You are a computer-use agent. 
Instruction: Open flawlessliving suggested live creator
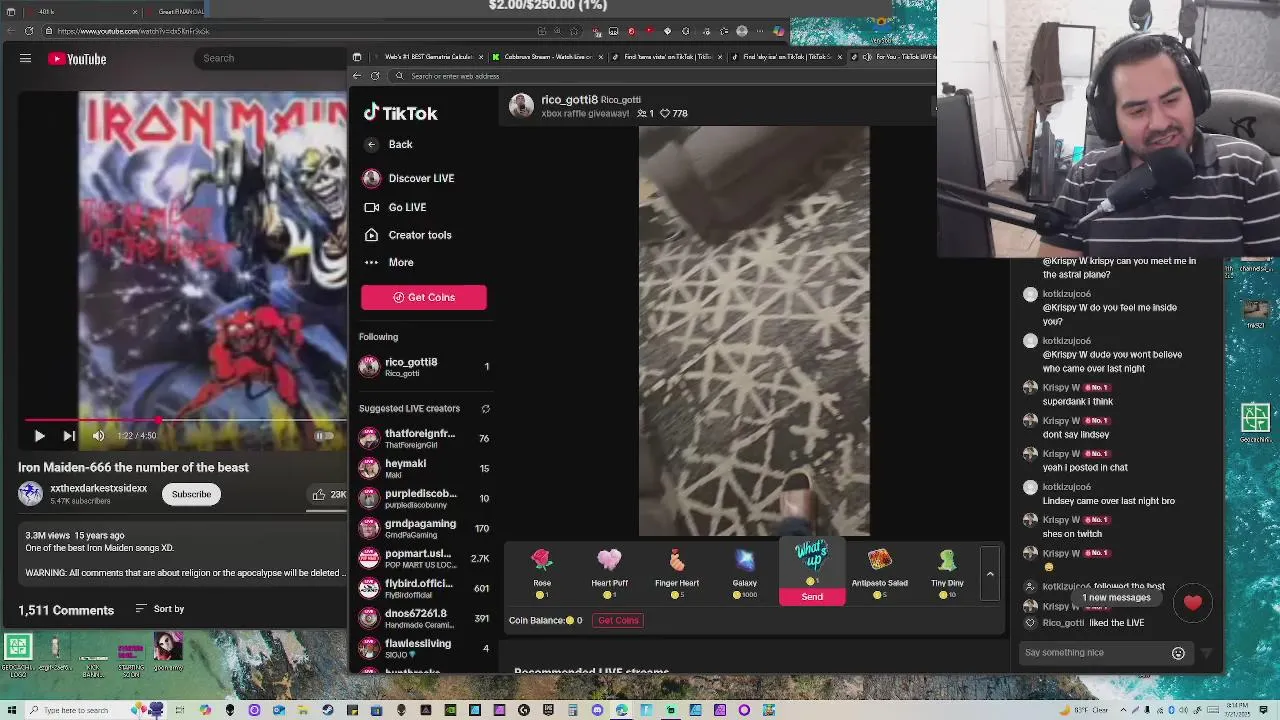(x=424, y=648)
